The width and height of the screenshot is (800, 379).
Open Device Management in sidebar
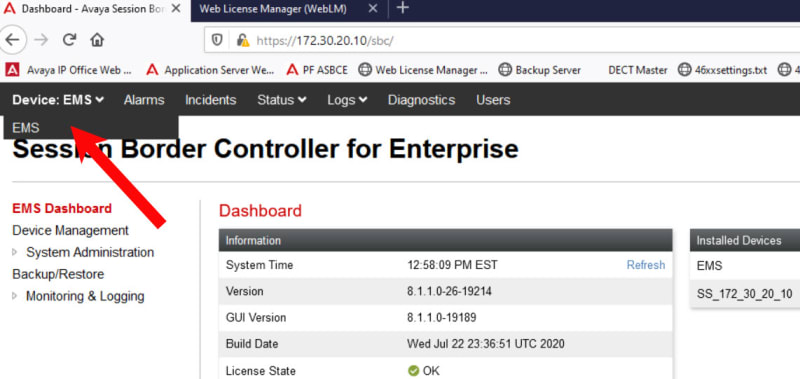pyautogui.click(x=70, y=230)
